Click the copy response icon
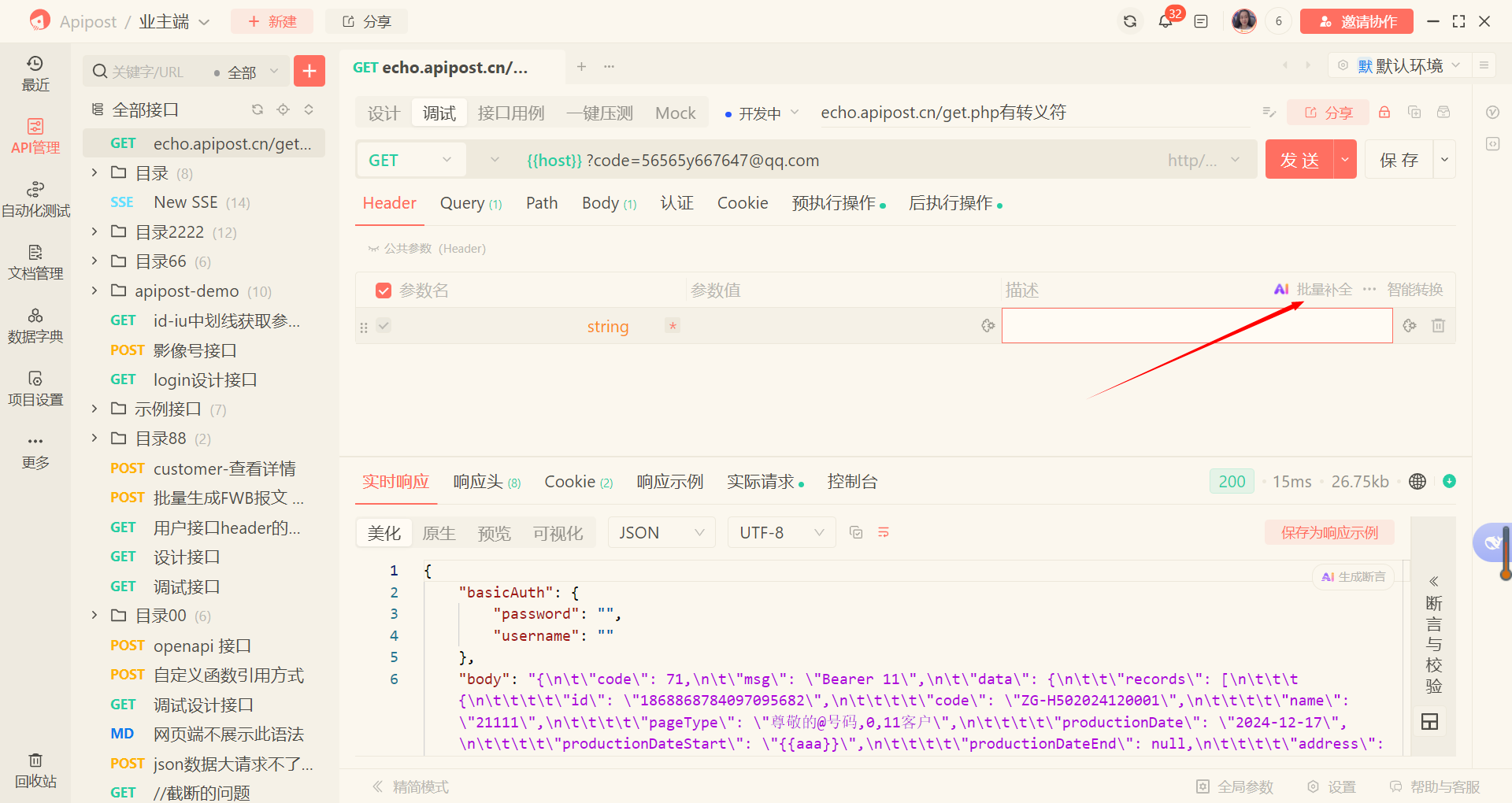The image size is (1512, 803). click(x=856, y=533)
